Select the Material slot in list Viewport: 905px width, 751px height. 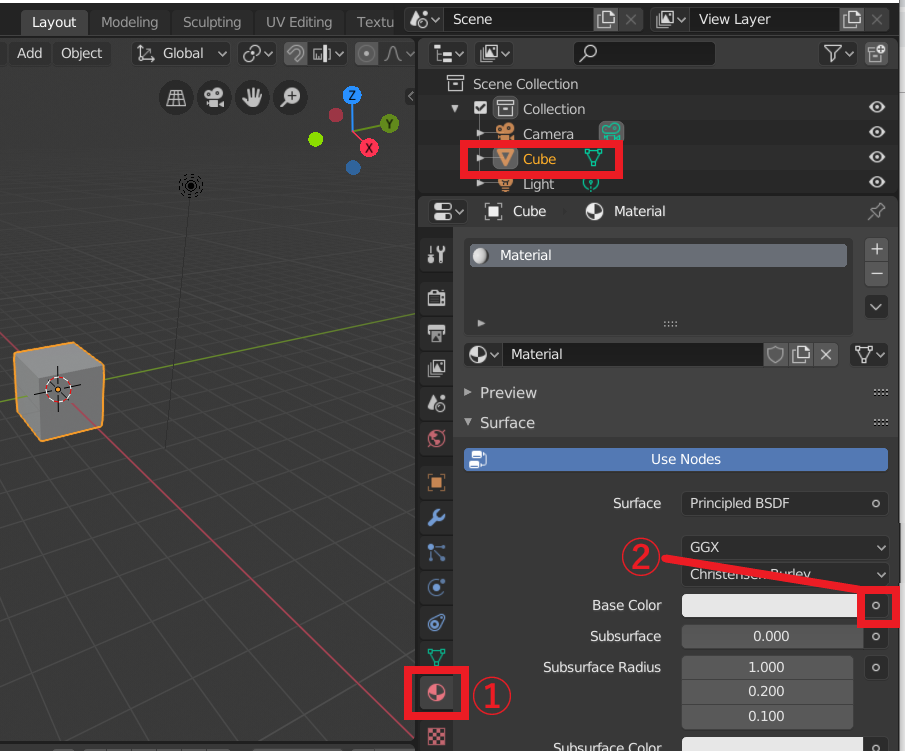(658, 255)
